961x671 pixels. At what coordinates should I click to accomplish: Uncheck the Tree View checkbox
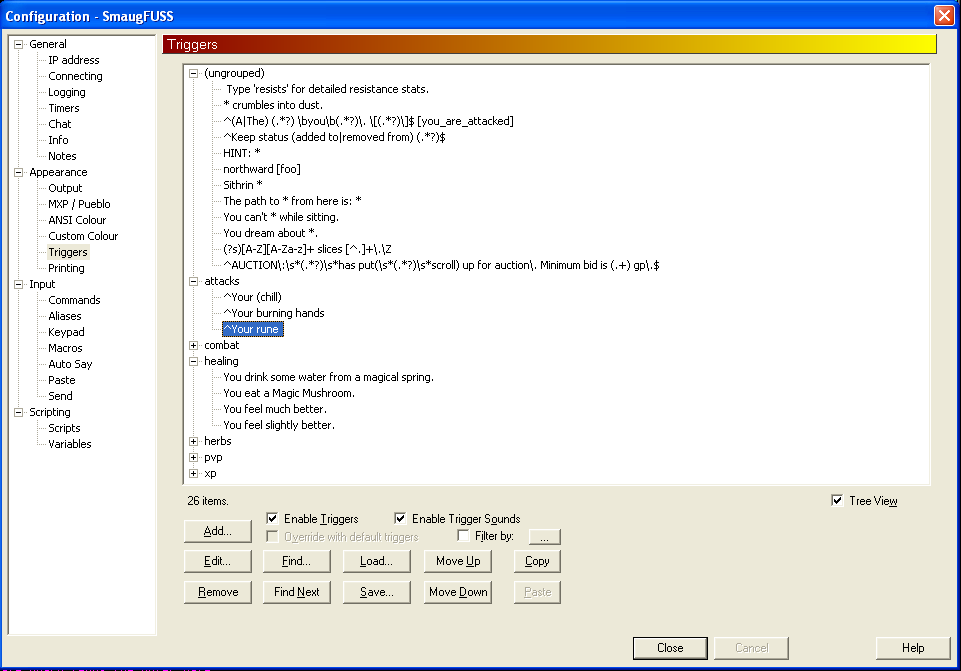837,501
